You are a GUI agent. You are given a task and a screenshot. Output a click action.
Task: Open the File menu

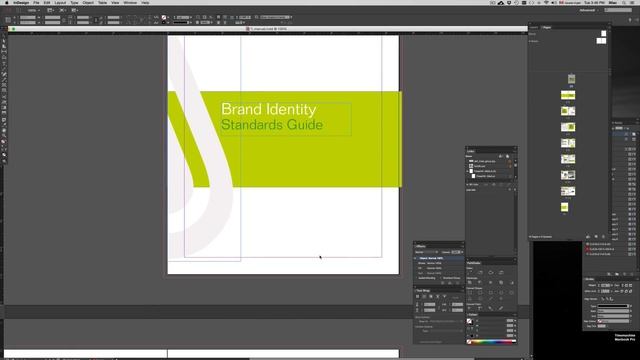36,2
